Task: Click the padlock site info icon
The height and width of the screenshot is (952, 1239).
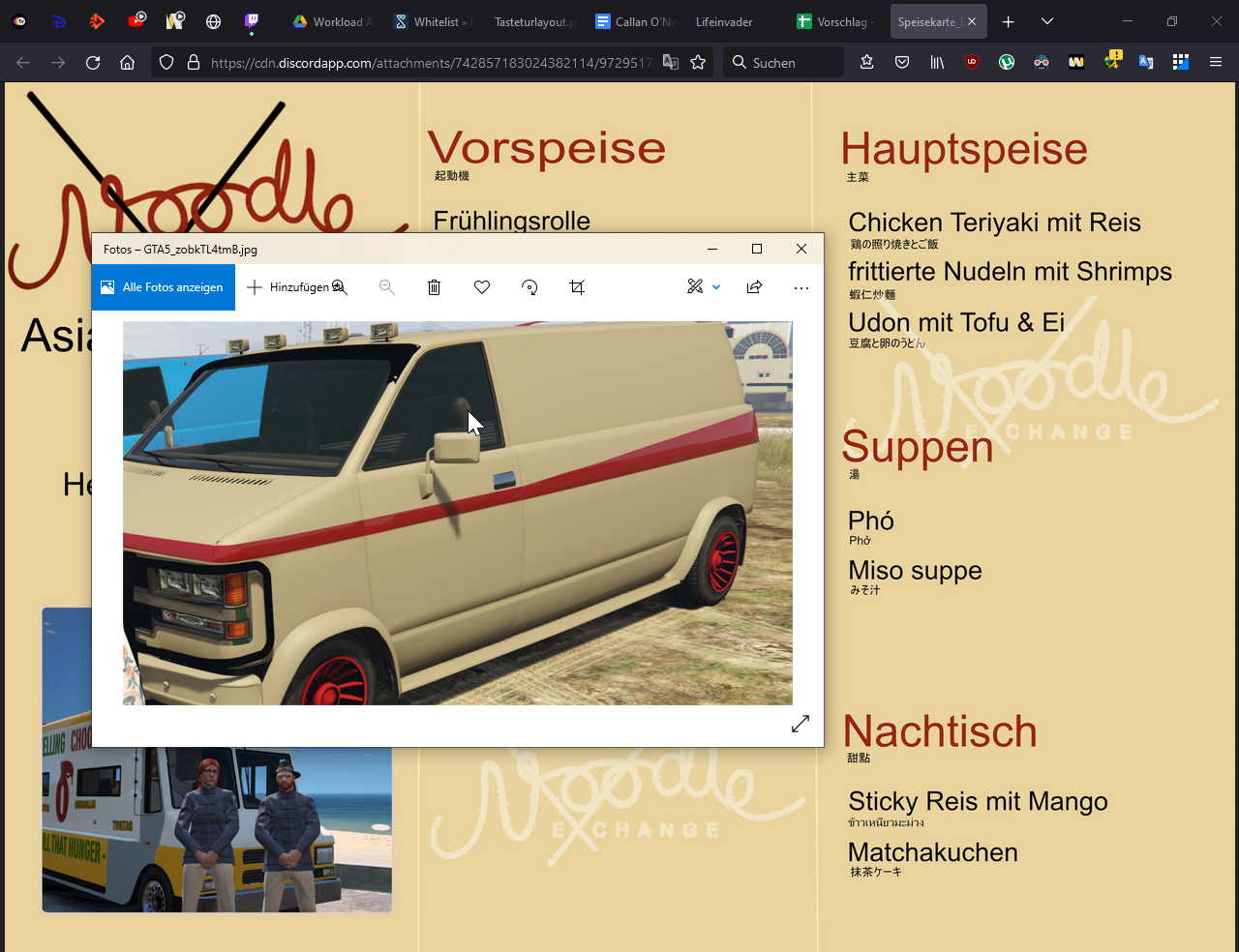Action: tap(194, 63)
